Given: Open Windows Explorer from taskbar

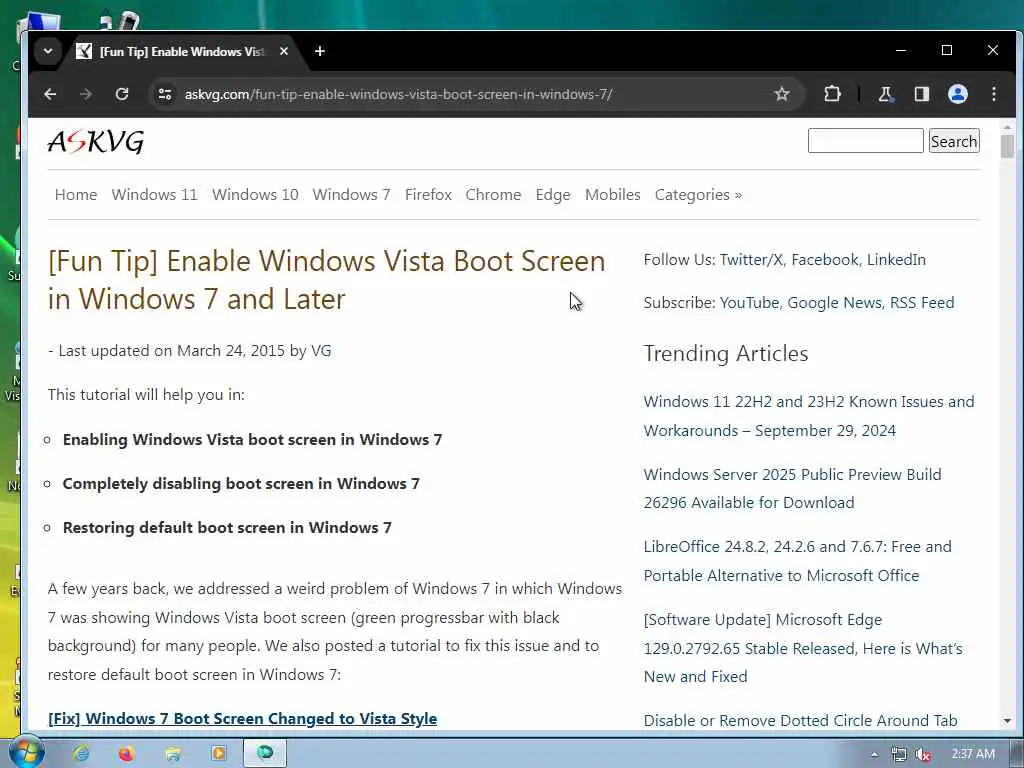Looking at the screenshot, I should coord(173,754).
